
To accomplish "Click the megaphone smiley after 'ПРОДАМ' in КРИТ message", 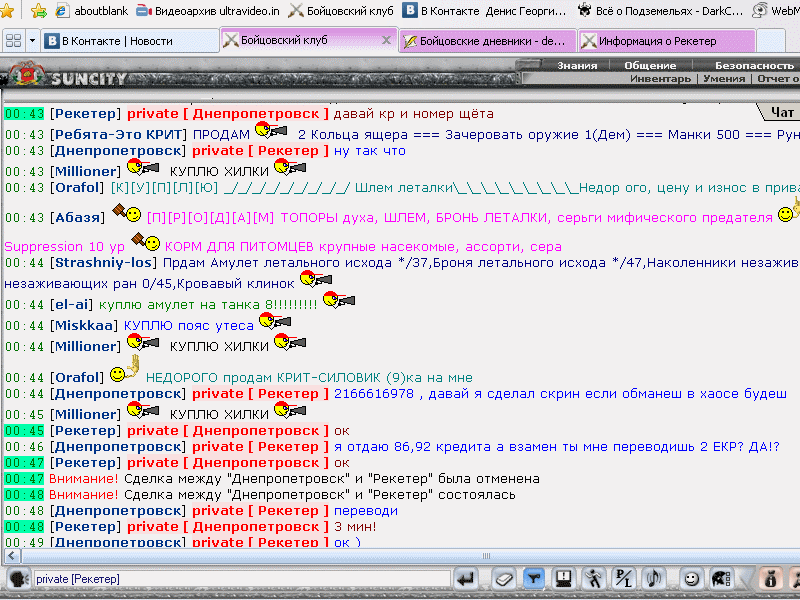I will pos(270,131).
